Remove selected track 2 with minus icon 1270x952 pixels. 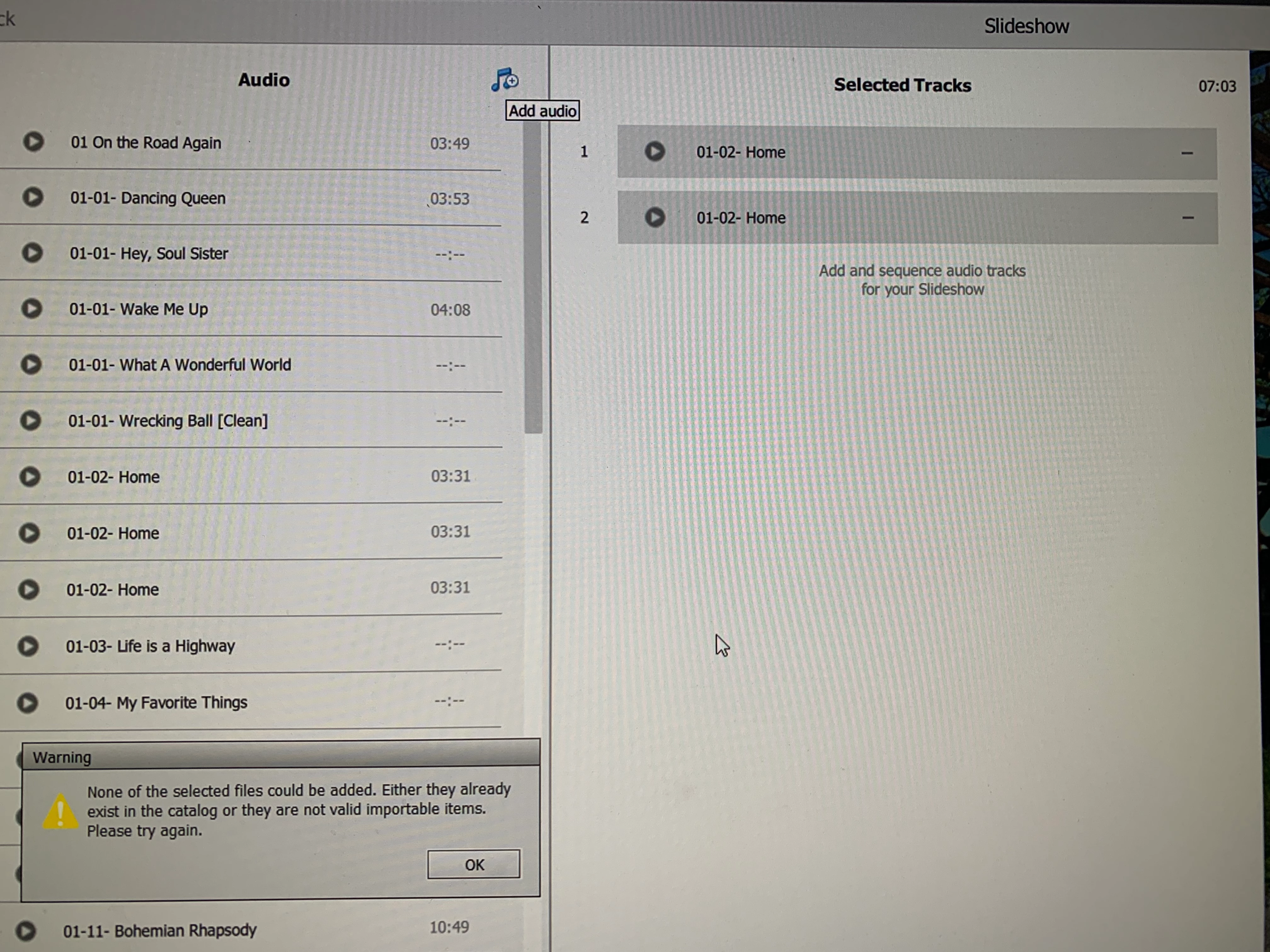1187,218
